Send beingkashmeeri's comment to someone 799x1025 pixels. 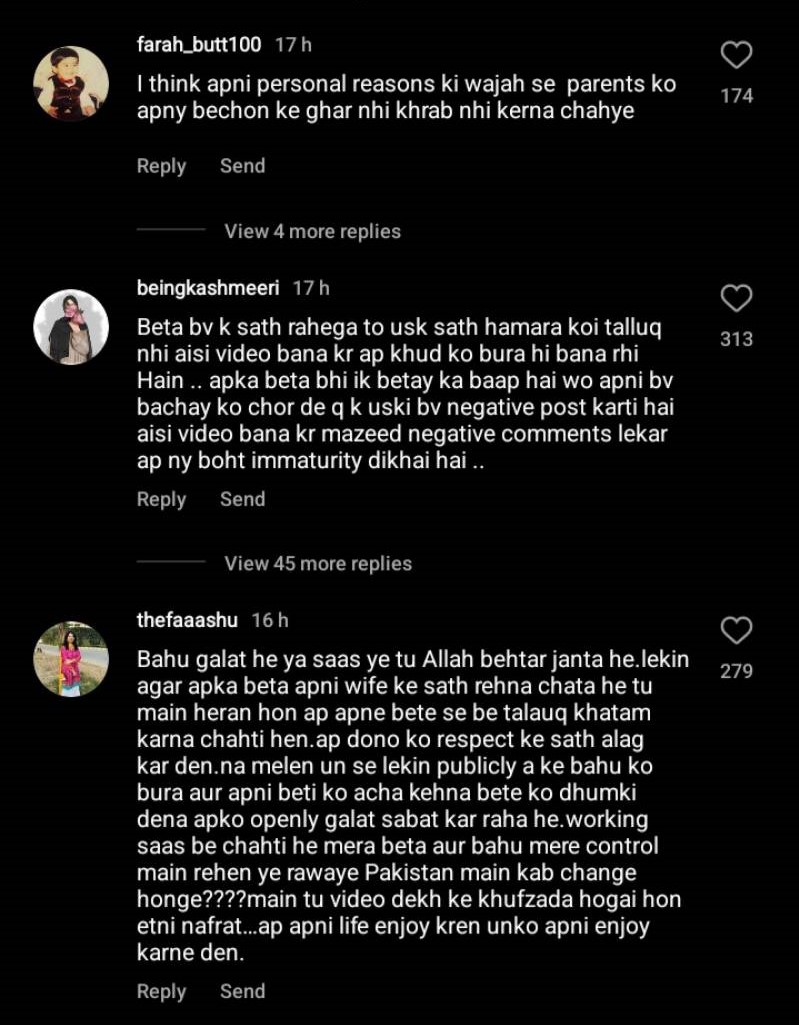(243, 499)
